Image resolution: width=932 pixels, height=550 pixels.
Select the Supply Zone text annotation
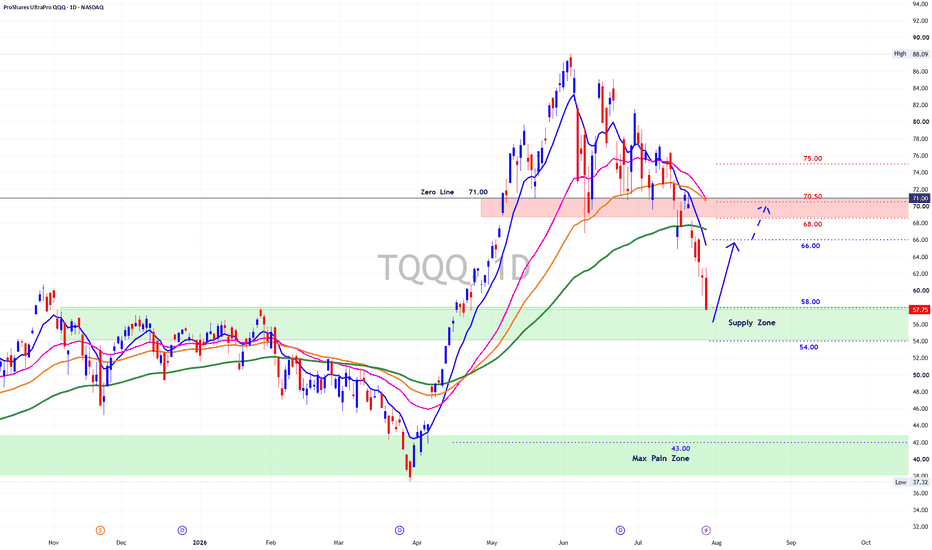[752, 322]
